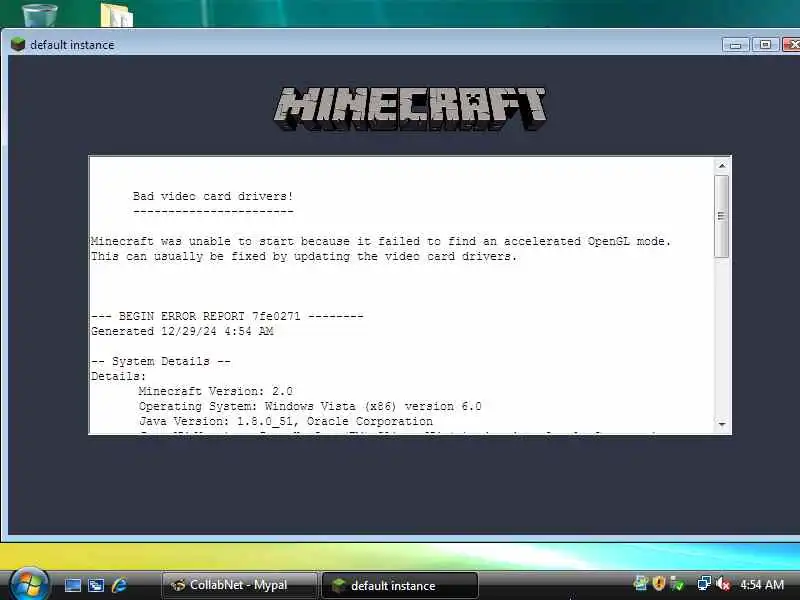The height and width of the screenshot is (600, 800).
Task: Click the error report scrollbar down arrow
Action: pyautogui.click(x=722, y=424)
